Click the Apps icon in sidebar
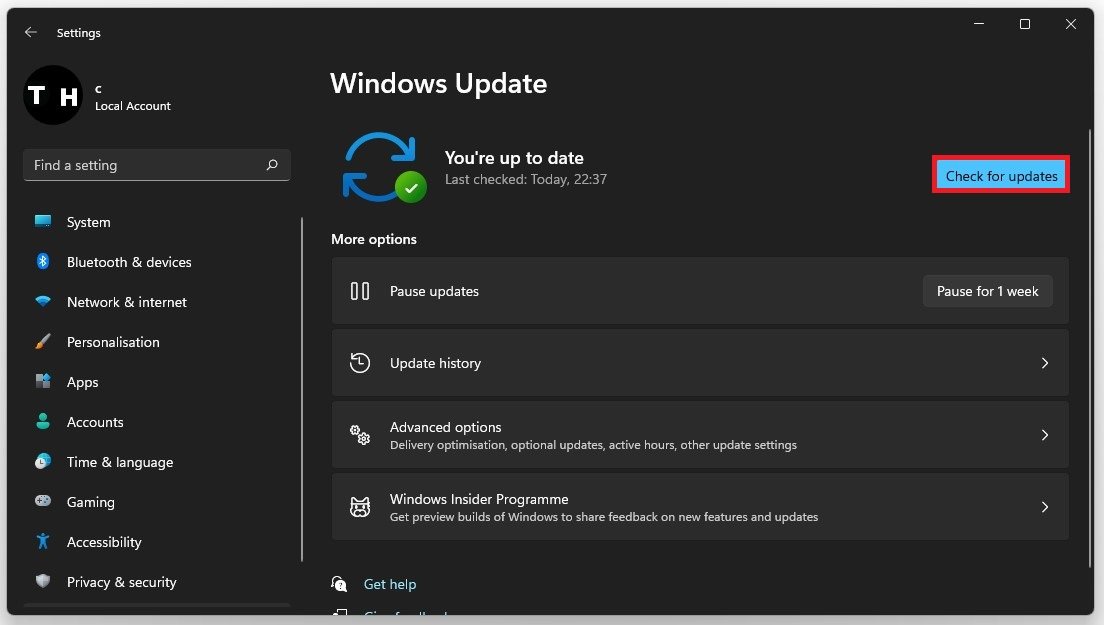1104x625 pixels. (x=43, y=382)
